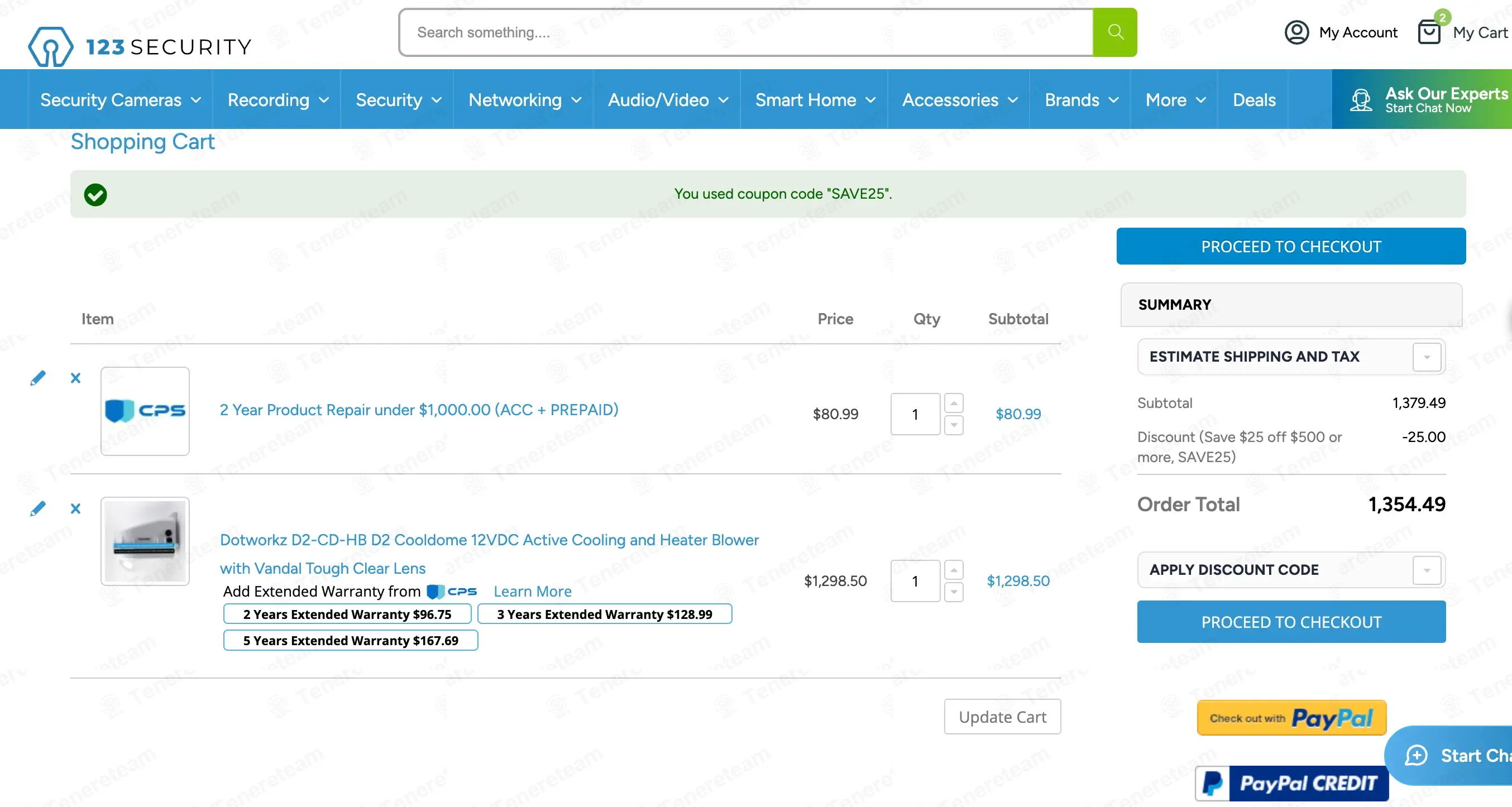Viewport: 1512px width, 807px height.
Task: Open the My Cart bag icon
Action: (1429, 32)
